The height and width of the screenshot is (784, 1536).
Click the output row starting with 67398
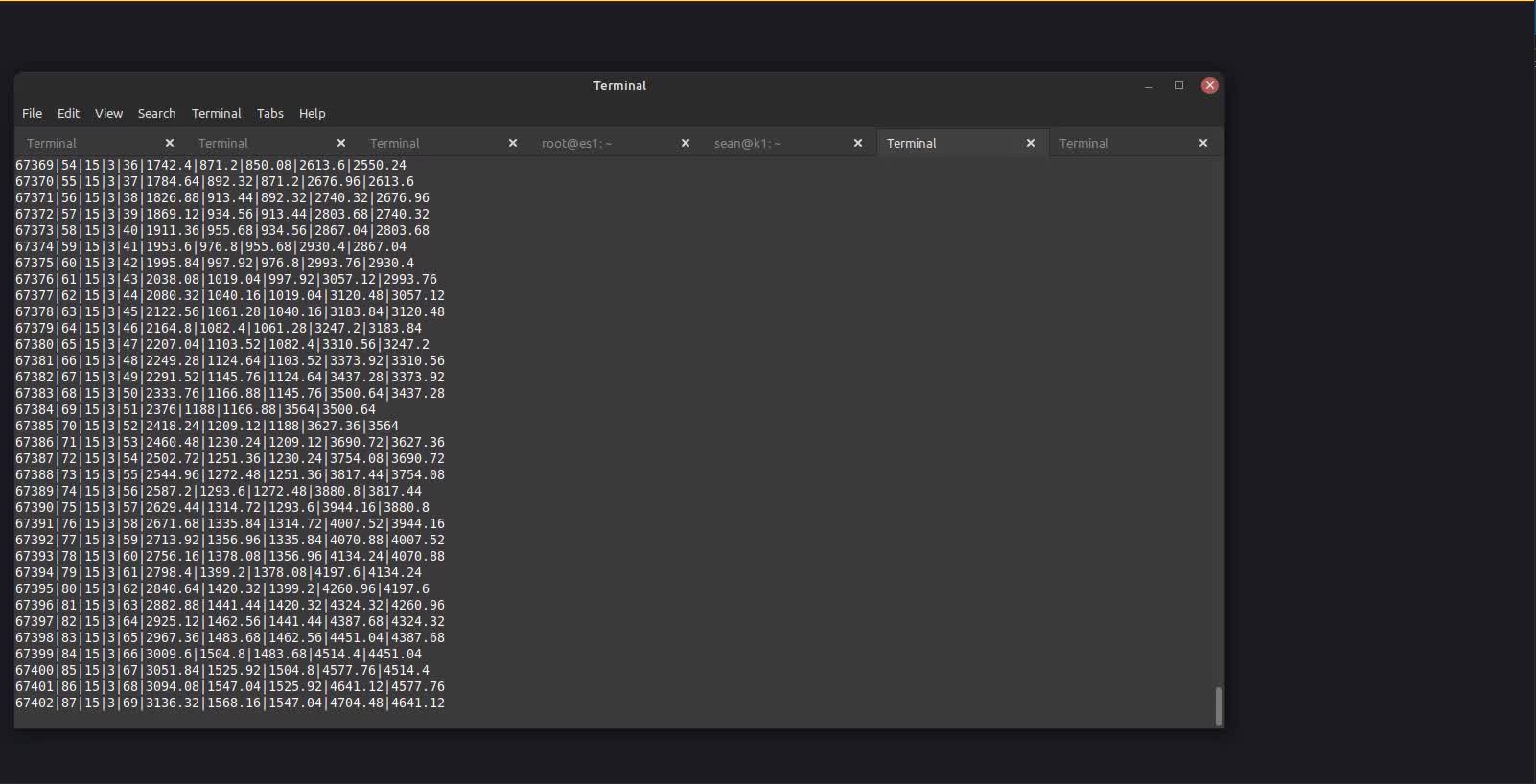pyautogui.click(x=230, y=637)
